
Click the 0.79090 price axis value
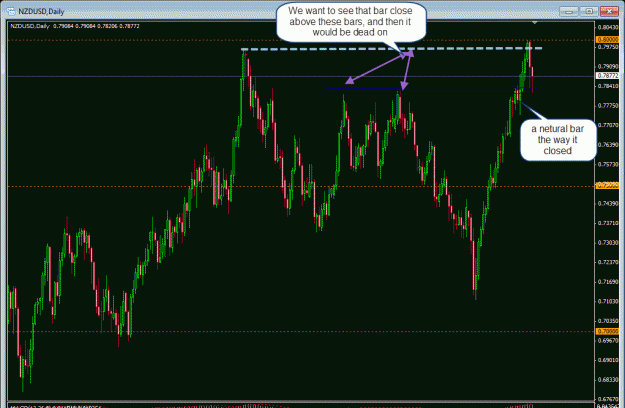pos(607,67)
